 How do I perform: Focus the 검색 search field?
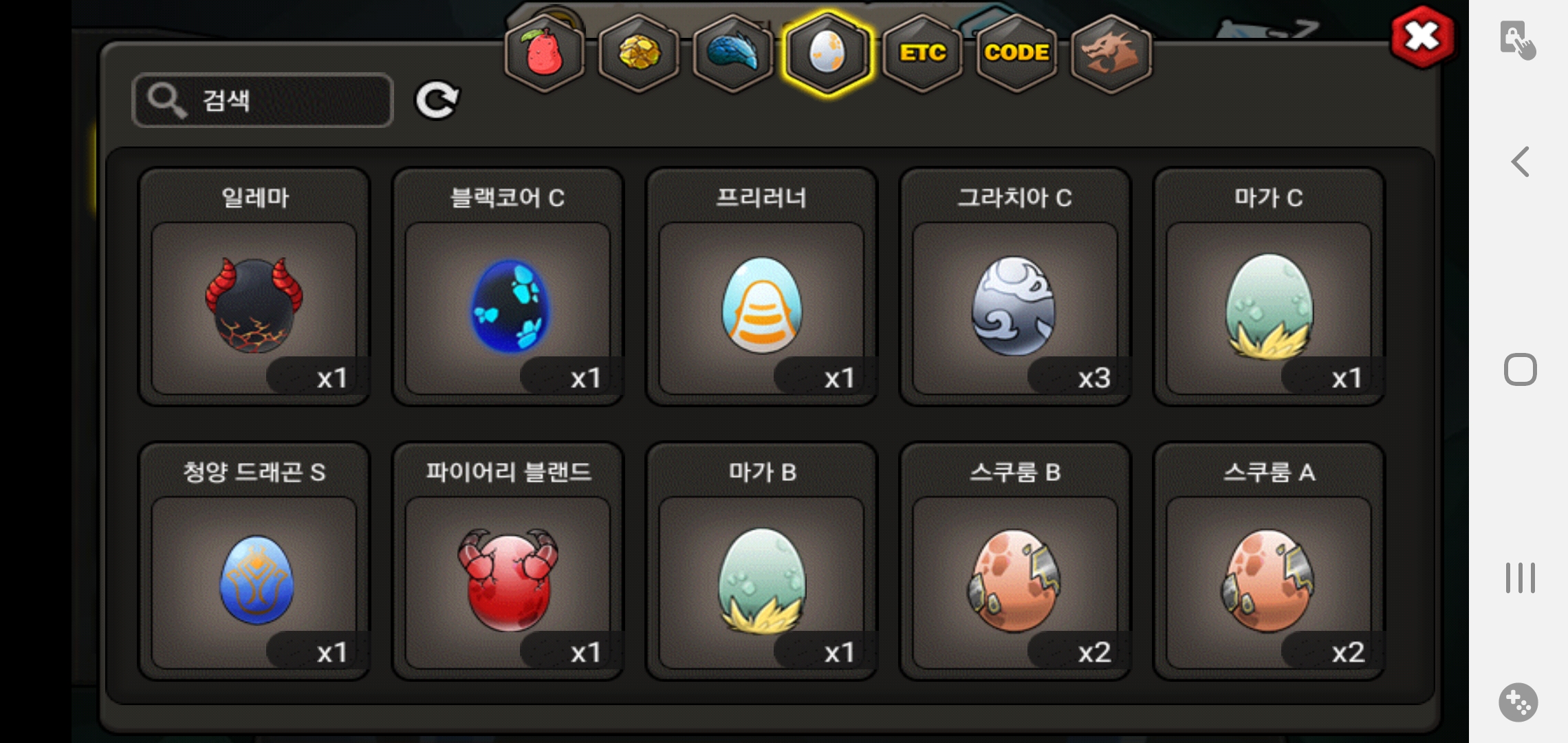tap(262, 100)
